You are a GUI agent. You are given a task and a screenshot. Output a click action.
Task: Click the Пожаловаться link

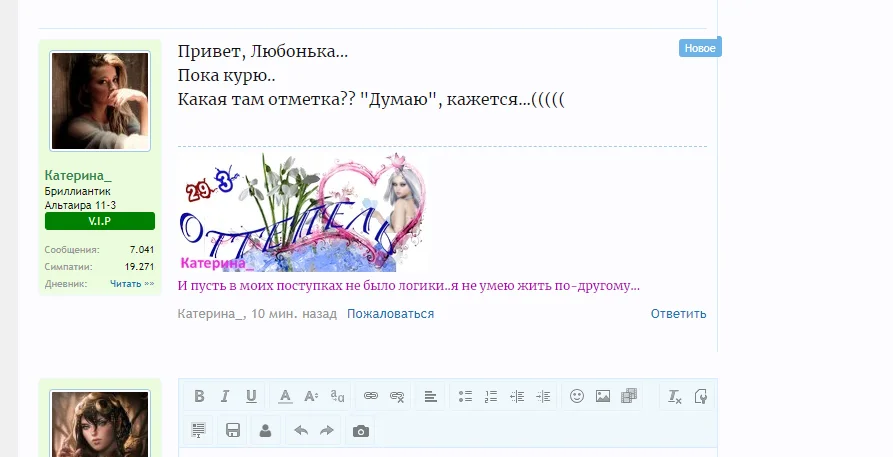[x=391, y=314]
